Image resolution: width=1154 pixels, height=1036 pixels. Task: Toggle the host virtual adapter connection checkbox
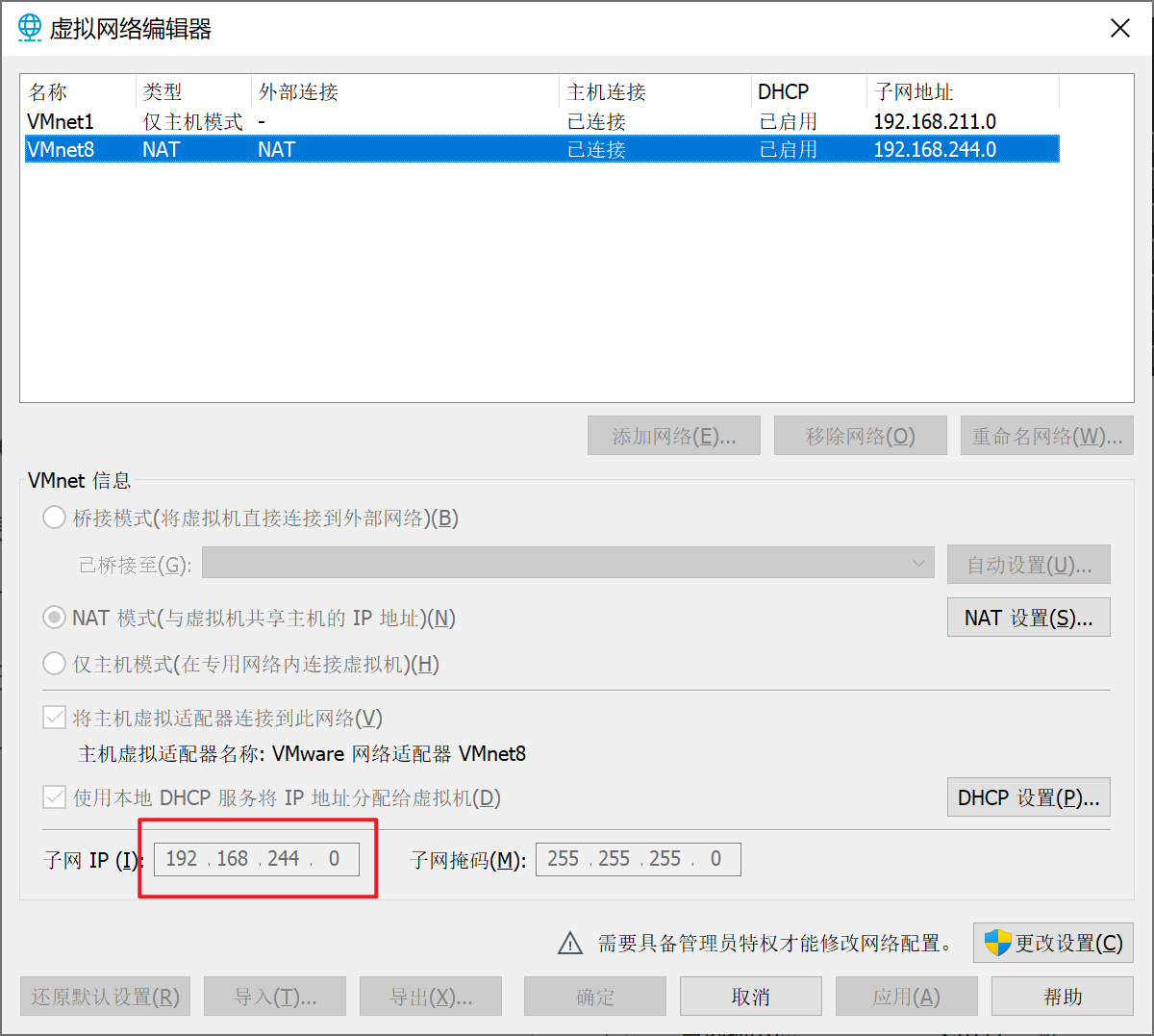pyautogui.click(x=55, y=718)
